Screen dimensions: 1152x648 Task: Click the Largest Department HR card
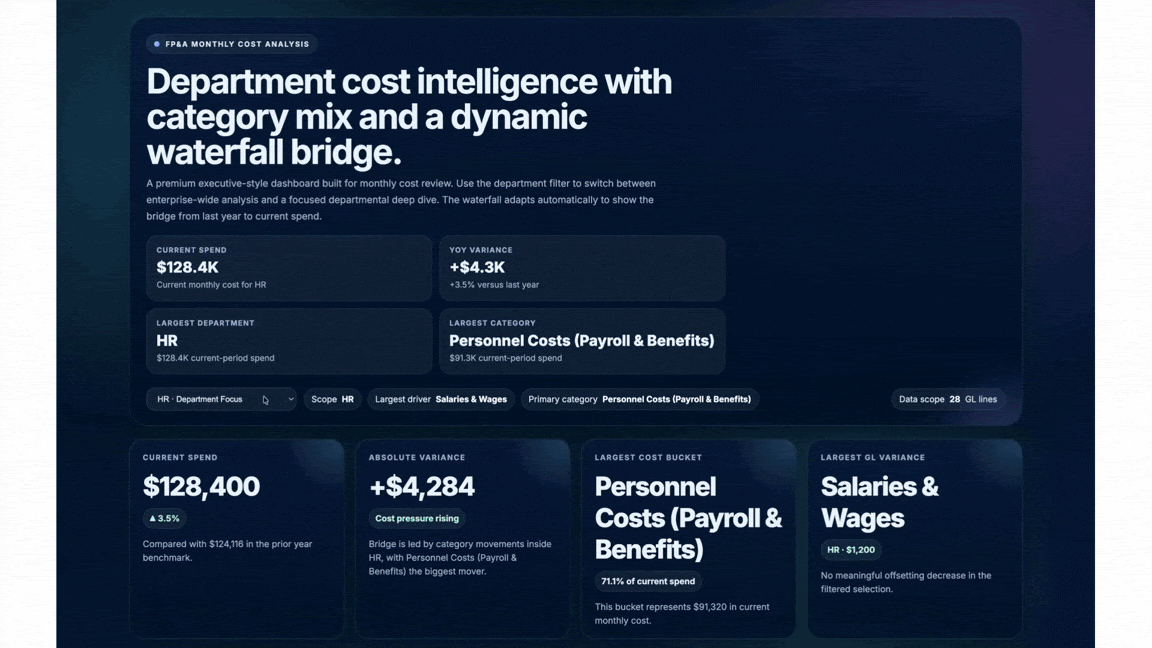click(x=288, y=341)
